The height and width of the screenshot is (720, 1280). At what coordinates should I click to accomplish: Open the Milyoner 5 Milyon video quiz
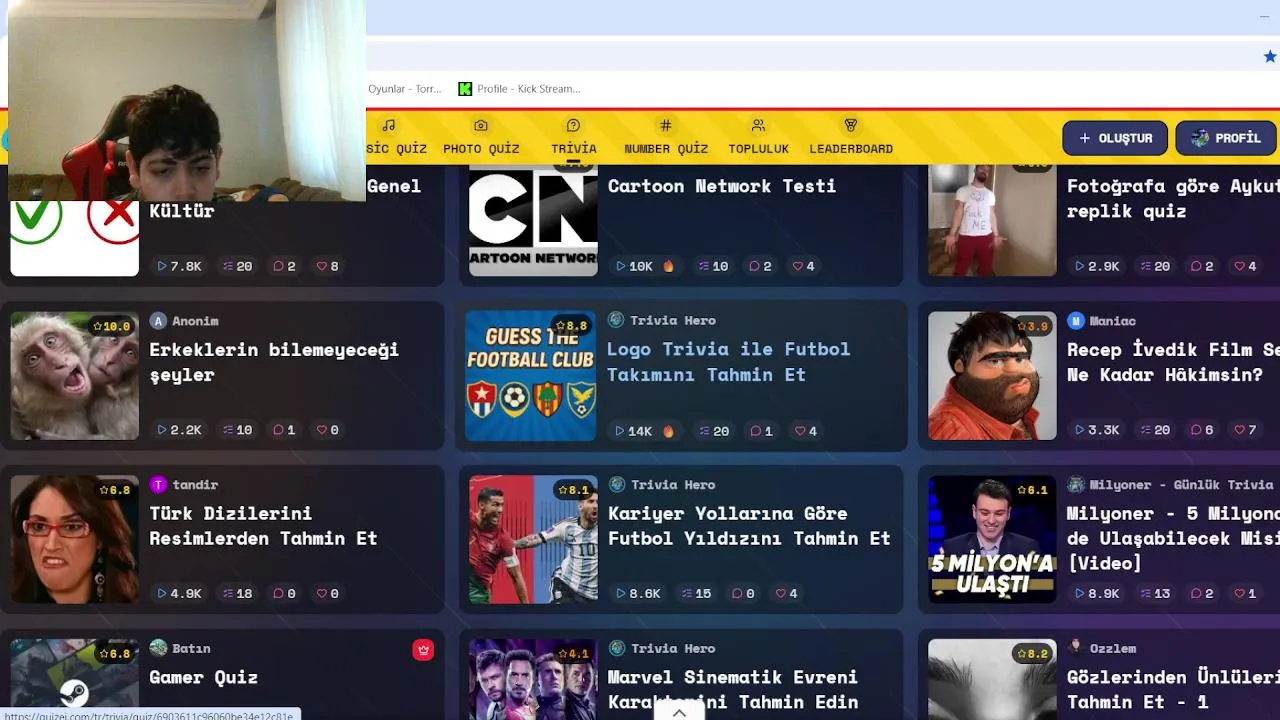(x=1173, y=538)
